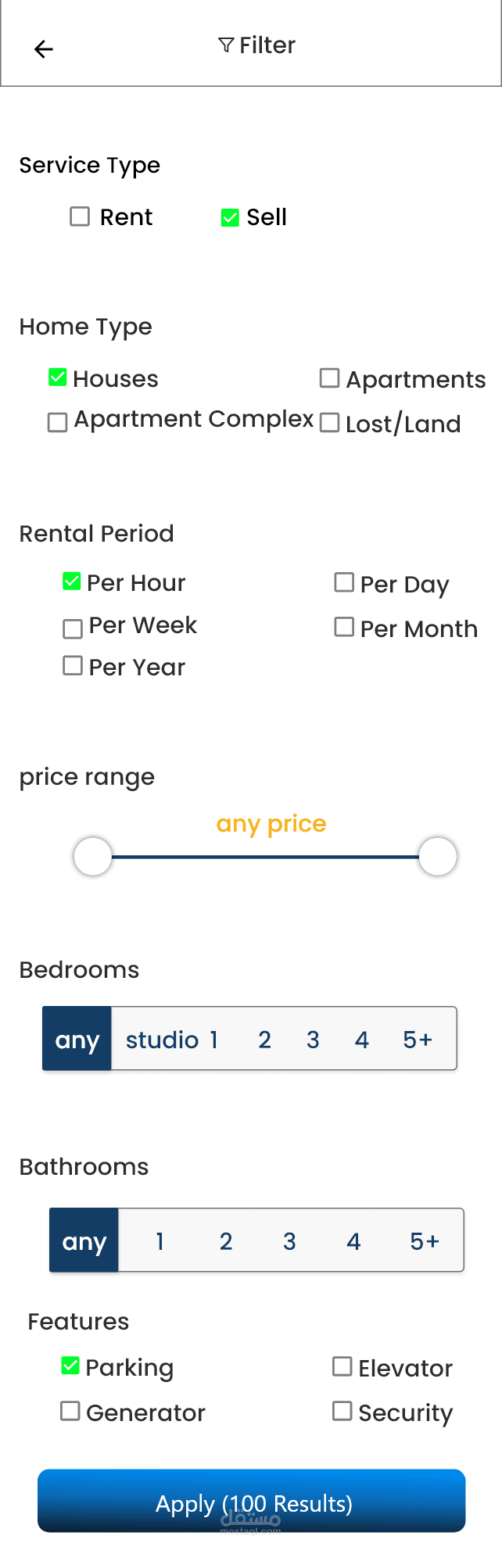The image size is (502, 1568).
Task: Uncheck the Houses home type
Action: pos(58,378)
